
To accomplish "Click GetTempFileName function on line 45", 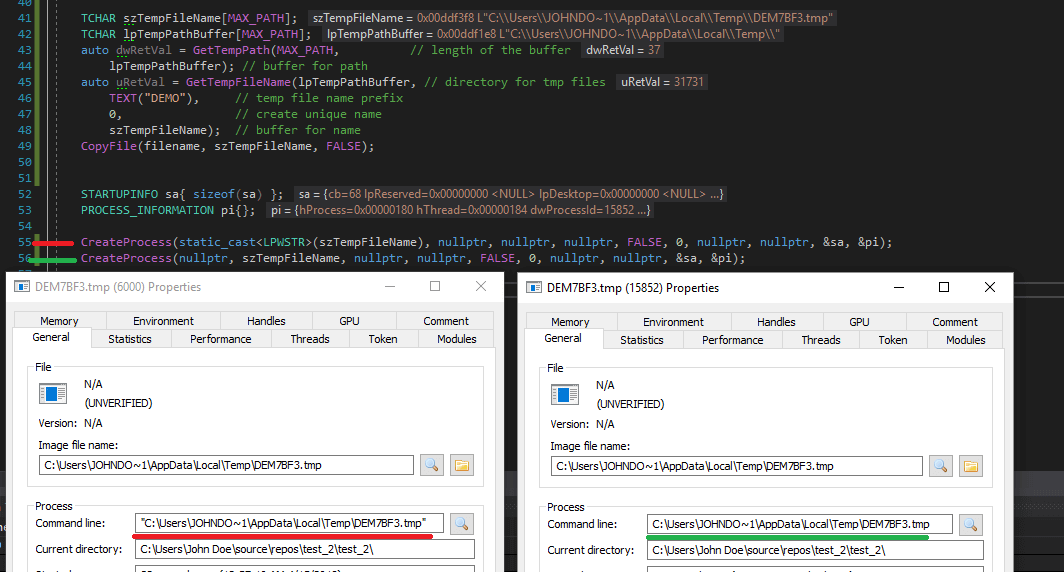I will pyautogui.click(x=238, y=82).
